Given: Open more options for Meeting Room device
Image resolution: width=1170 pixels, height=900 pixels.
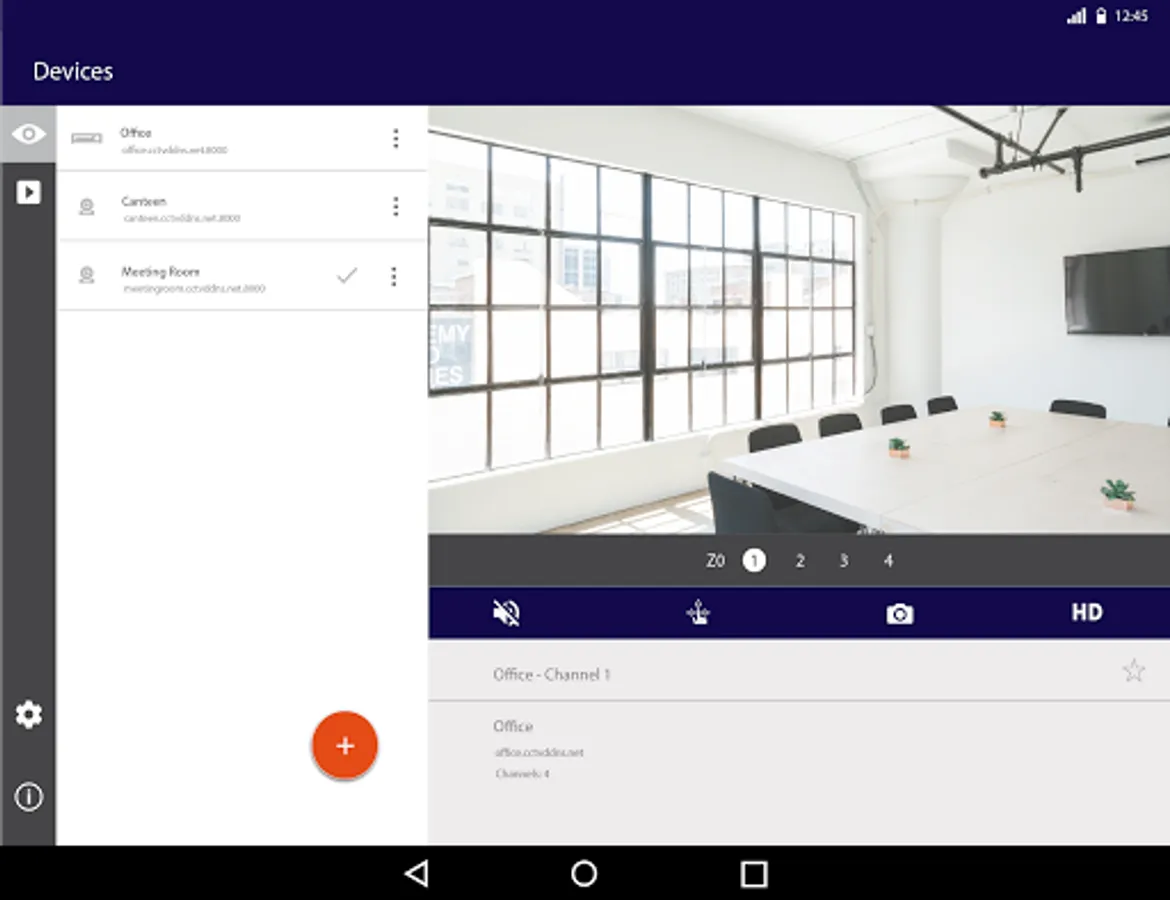Looking at the screenshot, I should (x=394, y=277).
